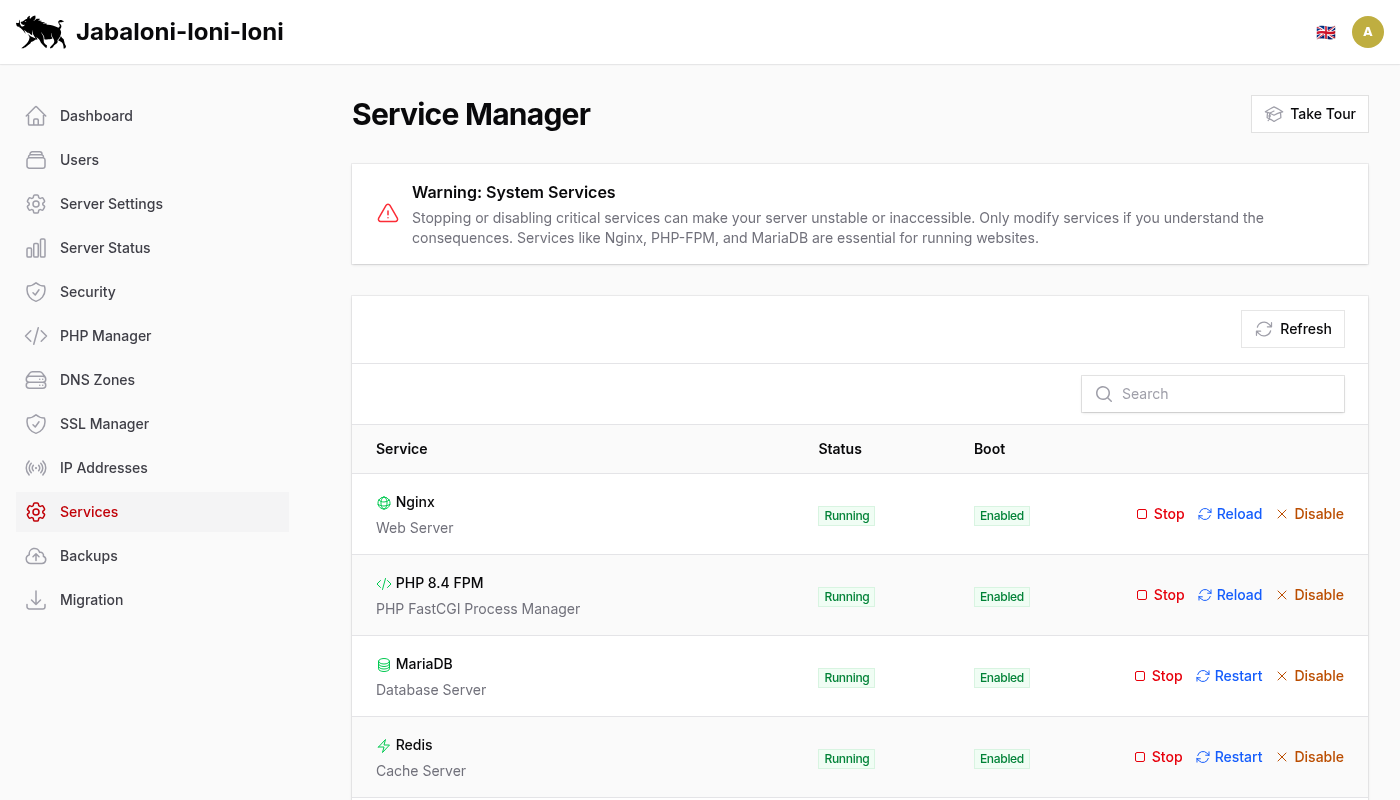Viewport: 1400px width, 800px height.
Task: Open DNS Zones via its sidebar icon
Action: [36, 379]
